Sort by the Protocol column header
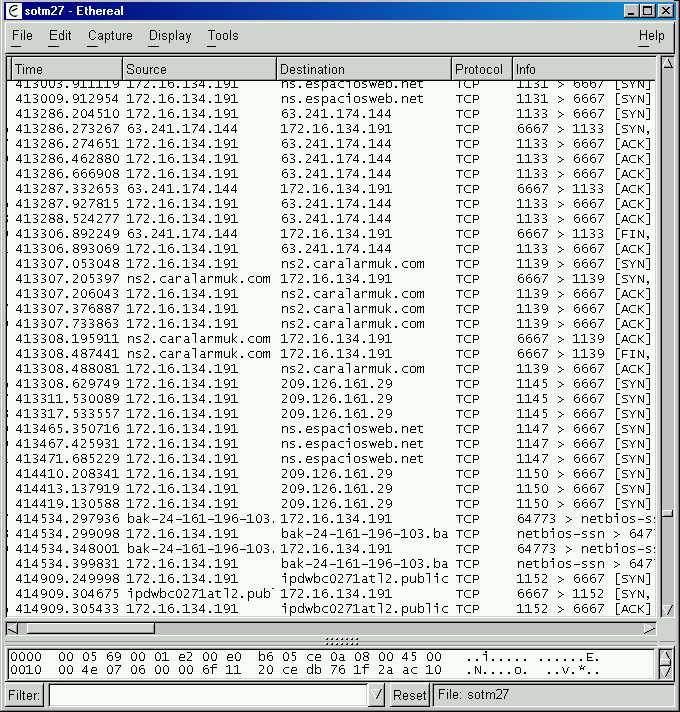 click(482, 69)
